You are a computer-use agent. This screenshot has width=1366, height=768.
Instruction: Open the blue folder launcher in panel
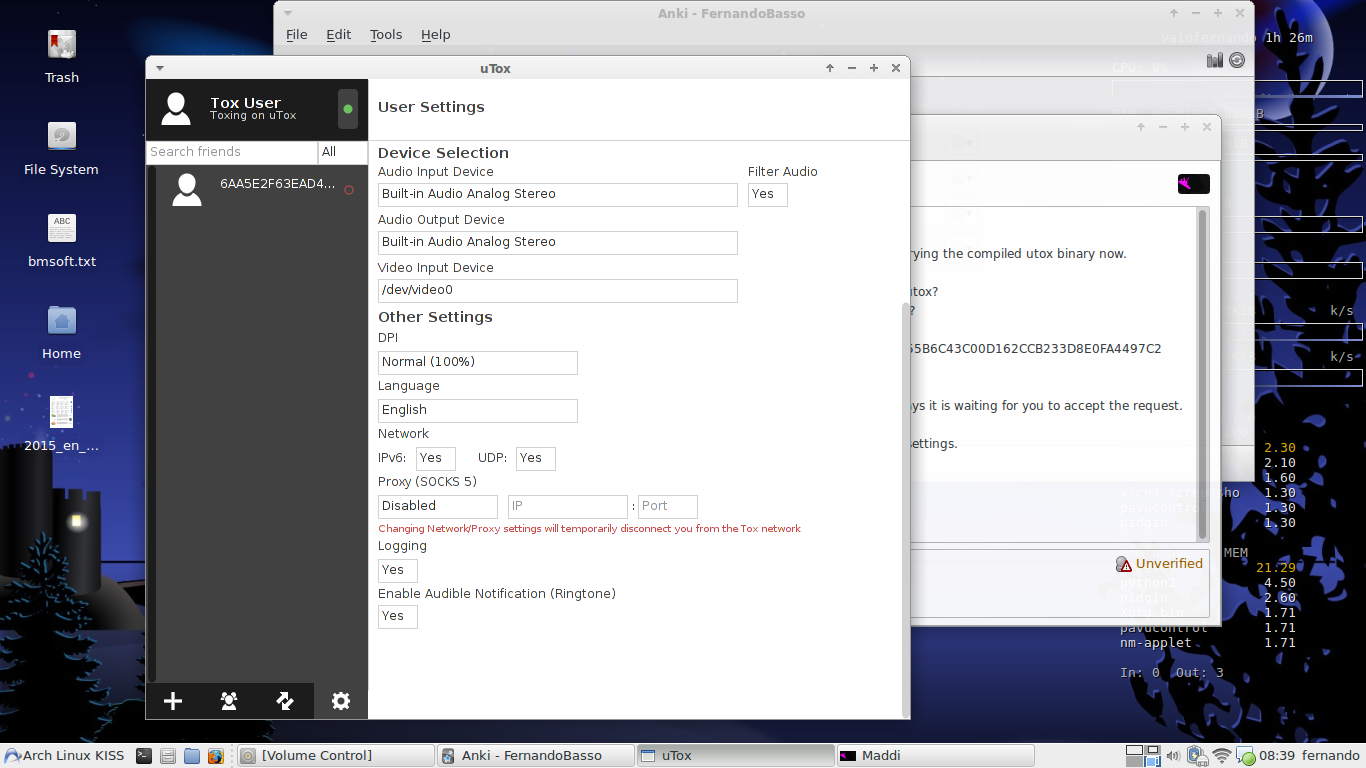[192, 756]
